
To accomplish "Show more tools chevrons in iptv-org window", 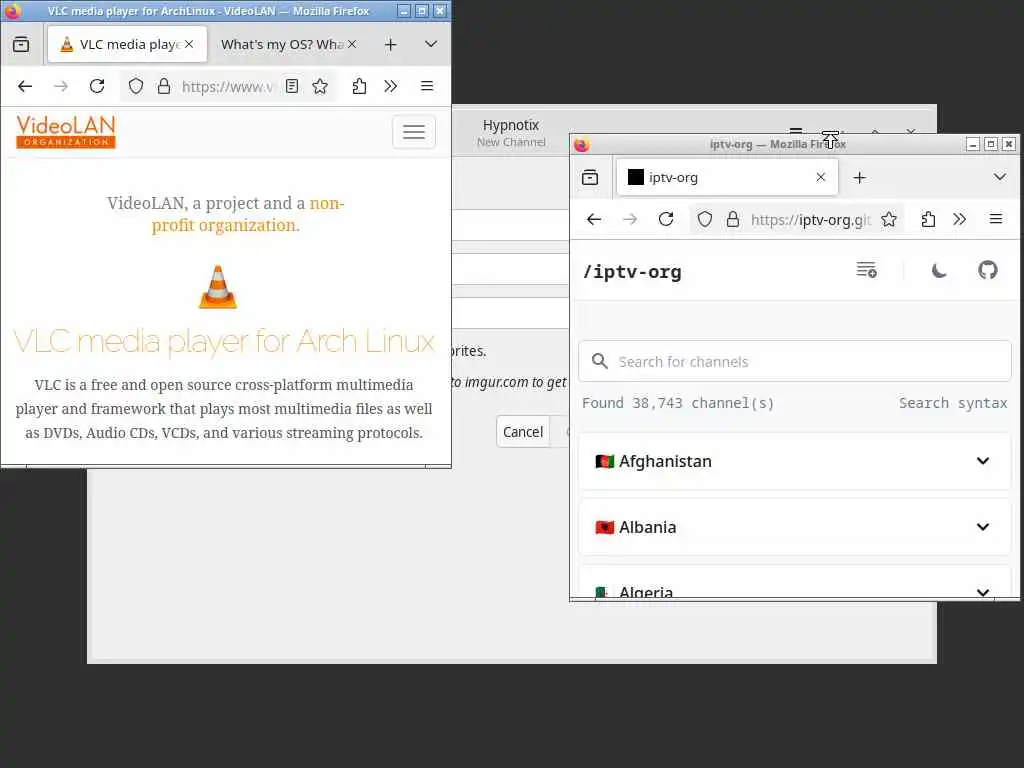I will [x=959, y=219].
